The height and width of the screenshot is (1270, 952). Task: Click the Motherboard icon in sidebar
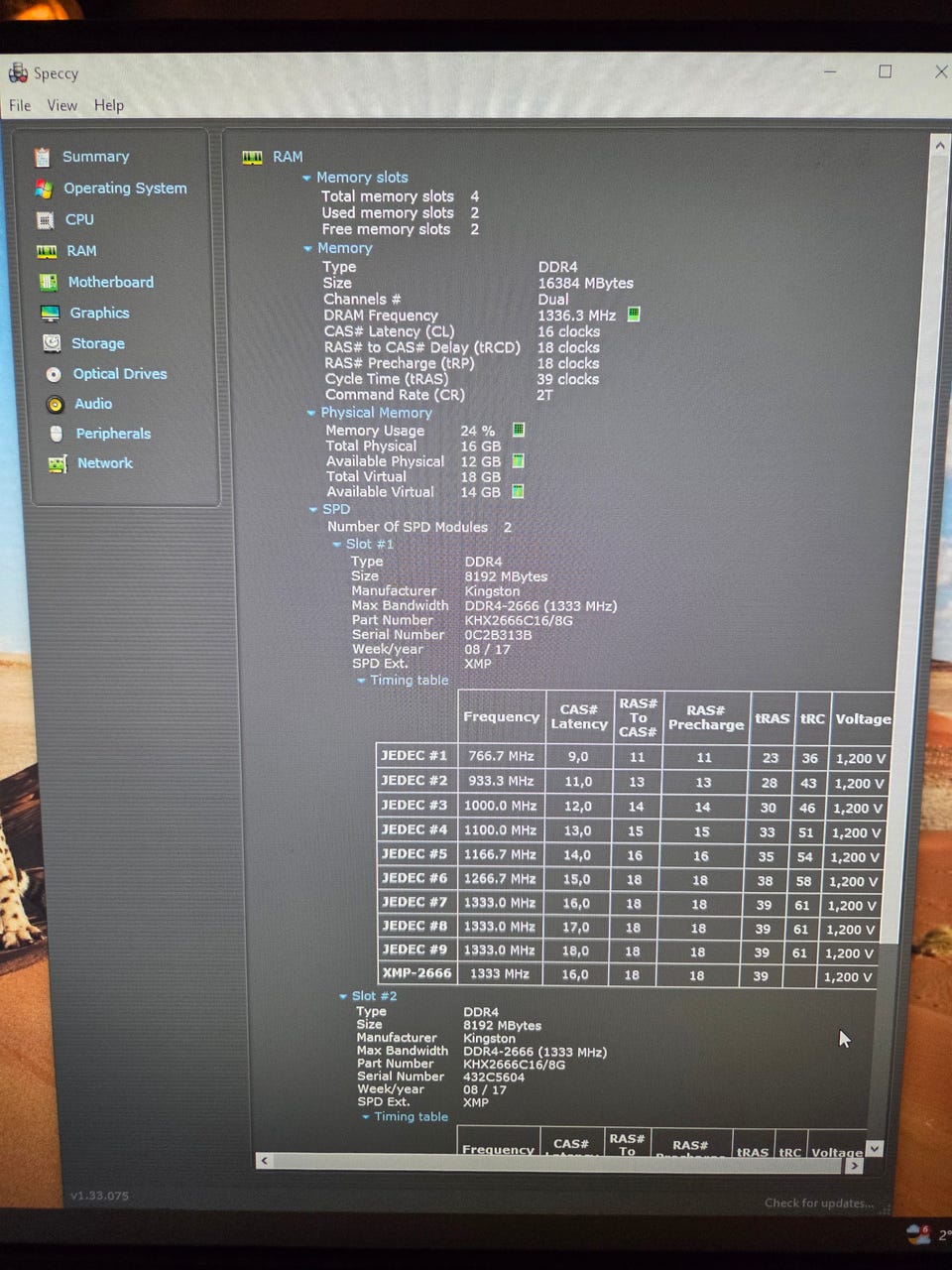click(x=48, y=283)
